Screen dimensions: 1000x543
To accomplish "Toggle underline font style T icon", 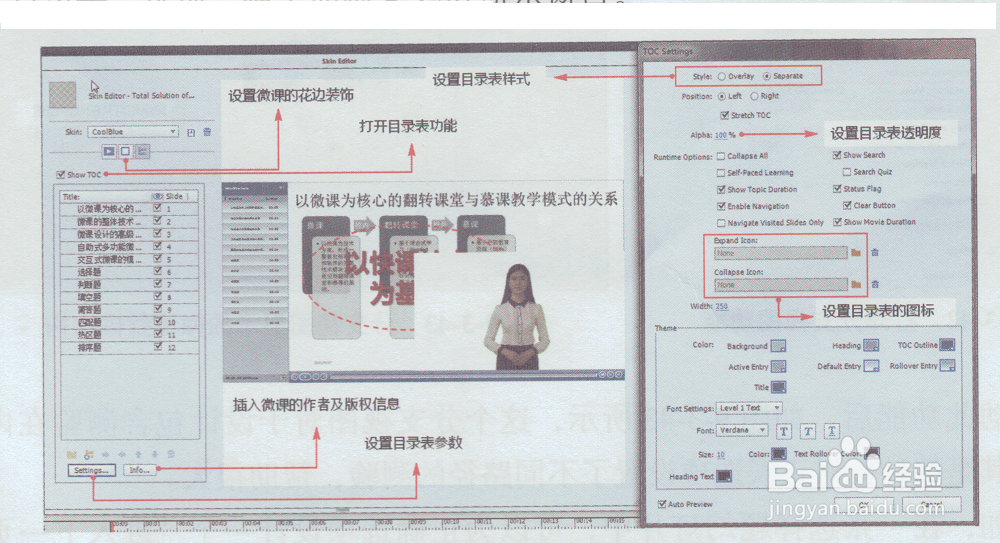I will pos(832,432).
